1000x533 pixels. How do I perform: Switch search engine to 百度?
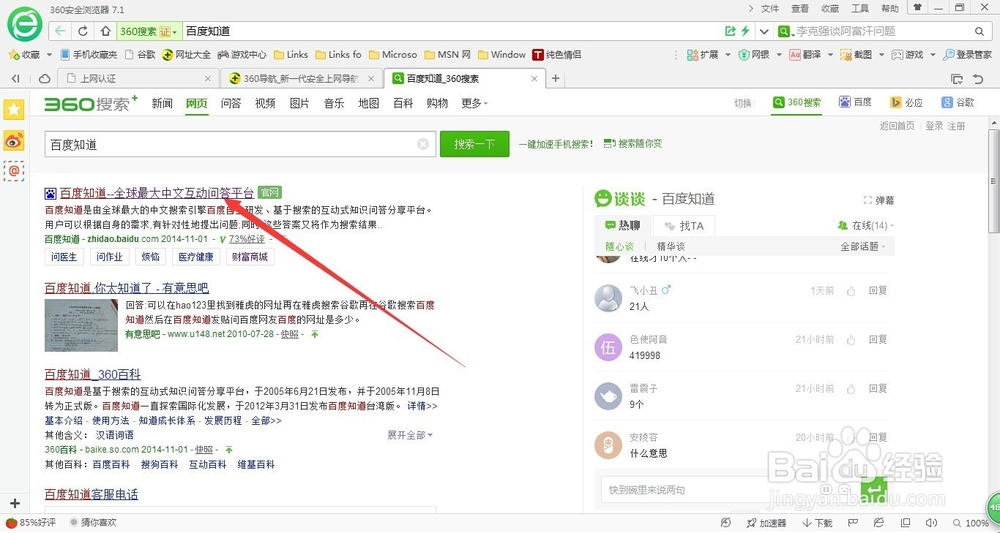click(855, 103)
